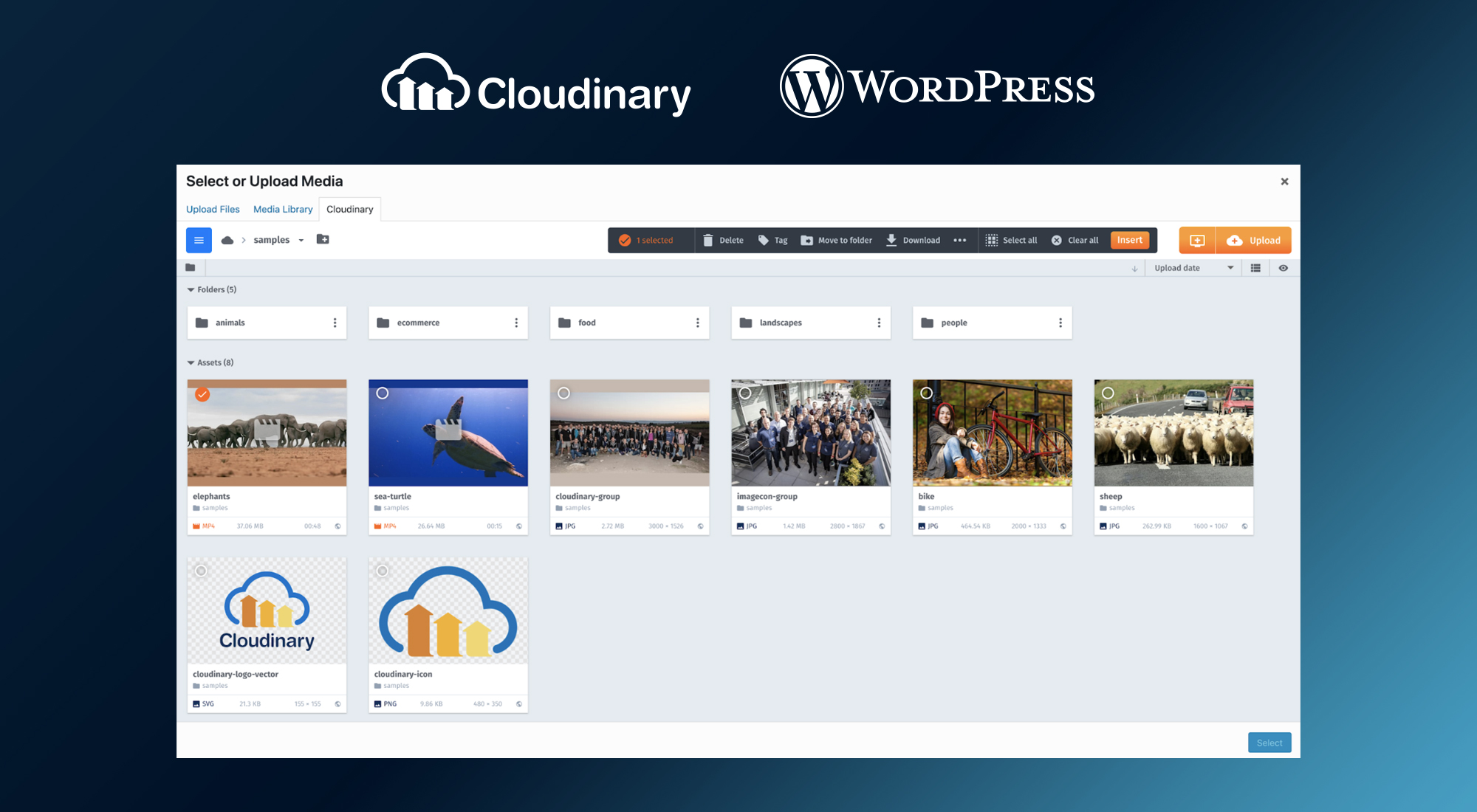Viewport: 1477px width, 812px height.
Task: Open the Upload date sort dropdown
Action: (1193, 267)
